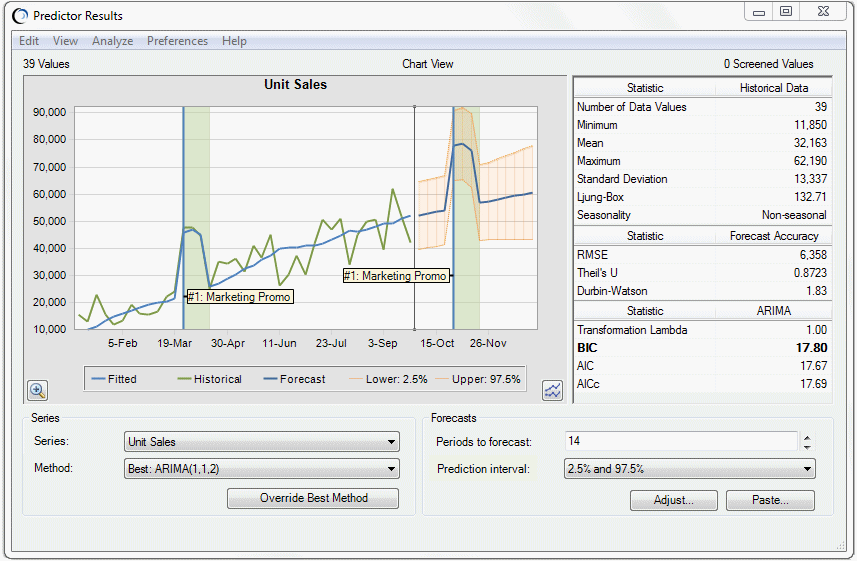Select the AICc row
The height and width of the screenshot is (561, 857).
702,384
